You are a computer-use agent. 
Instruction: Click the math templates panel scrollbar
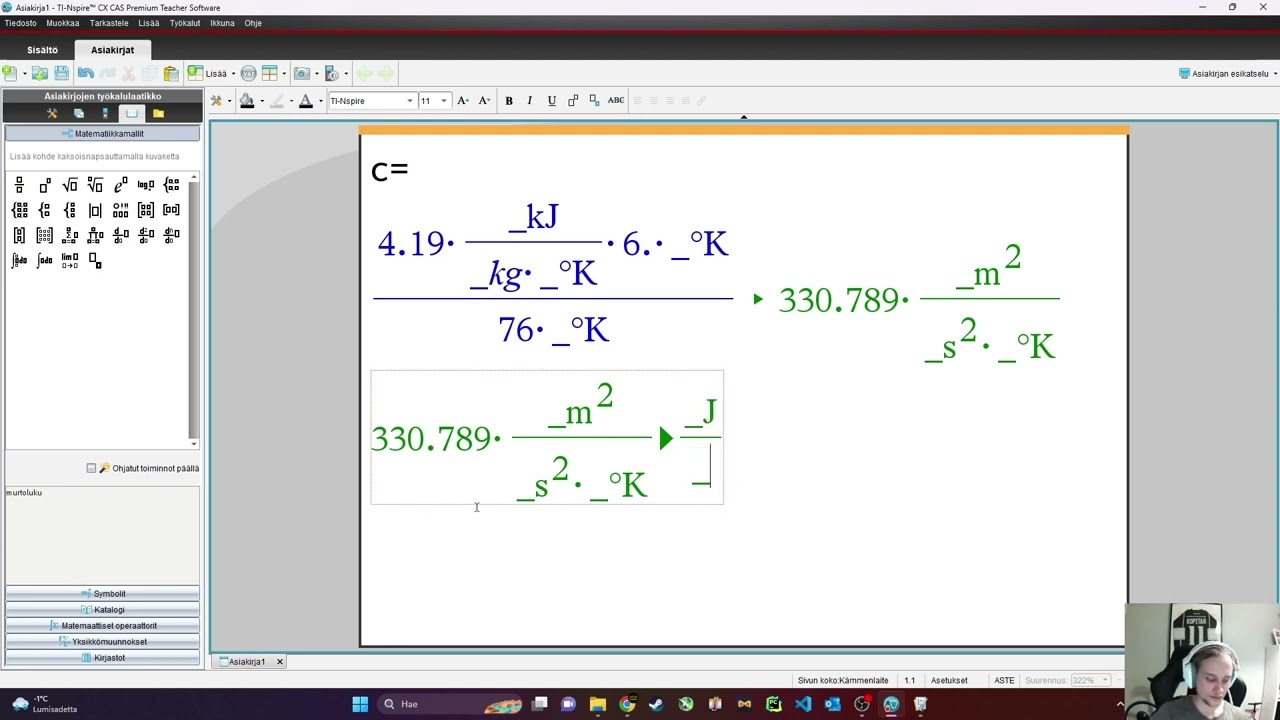(x=193, y=310)
